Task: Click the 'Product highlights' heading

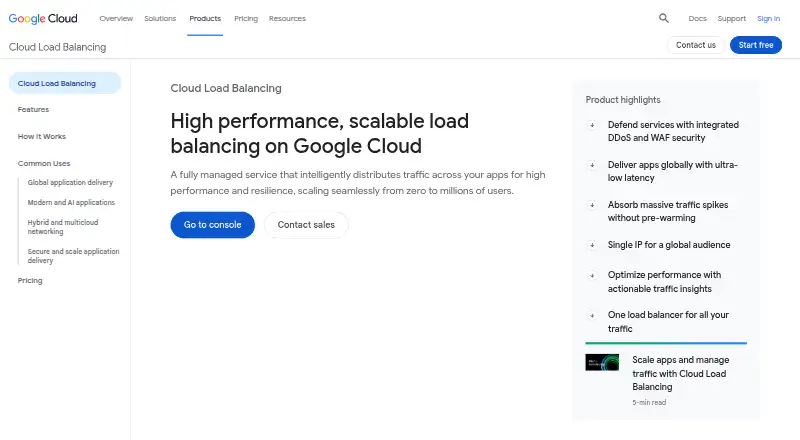Action: click(623, 100)
